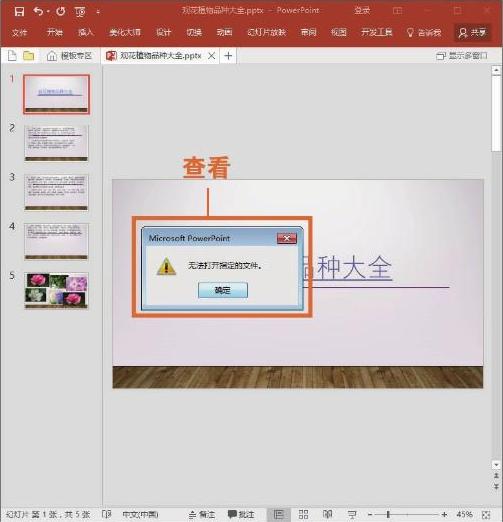Click the 登录 sign-in link

point(362,11)
